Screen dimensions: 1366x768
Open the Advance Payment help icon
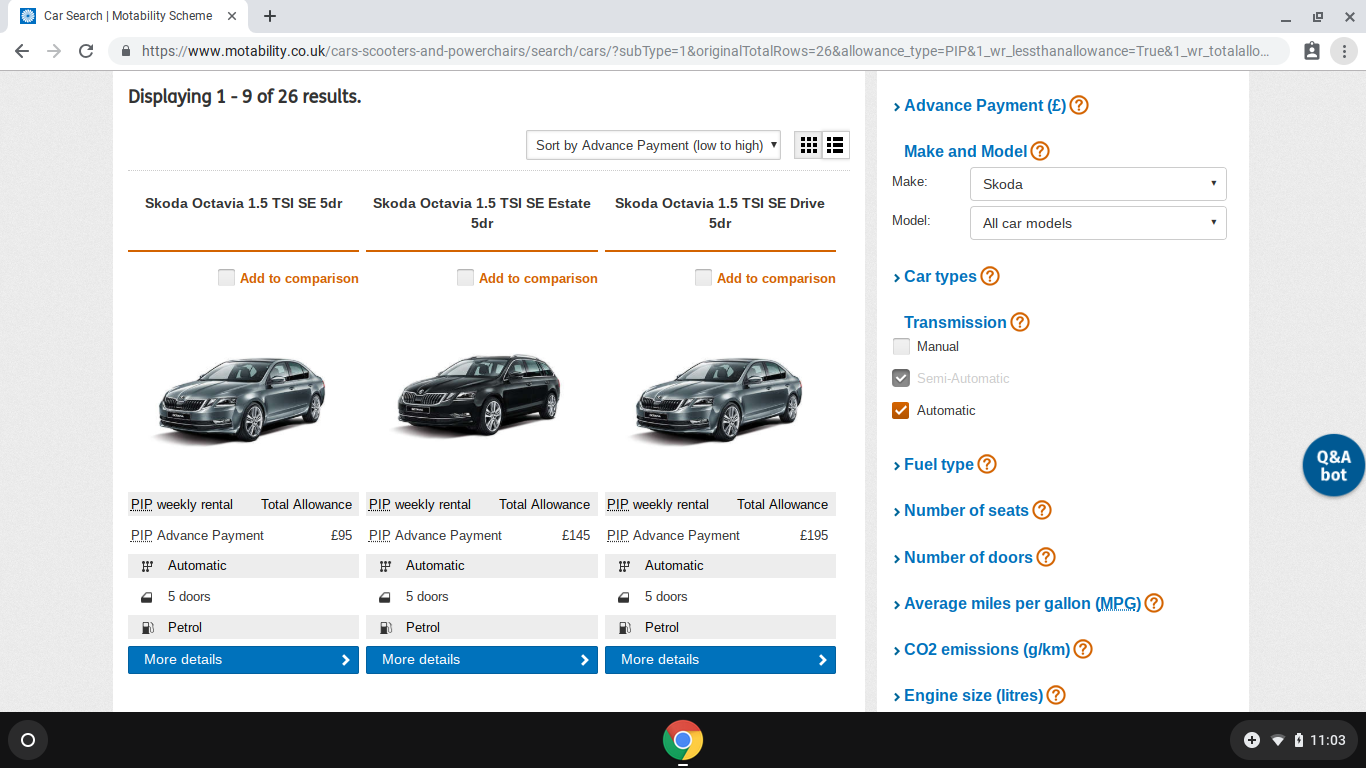point(1078,105)
